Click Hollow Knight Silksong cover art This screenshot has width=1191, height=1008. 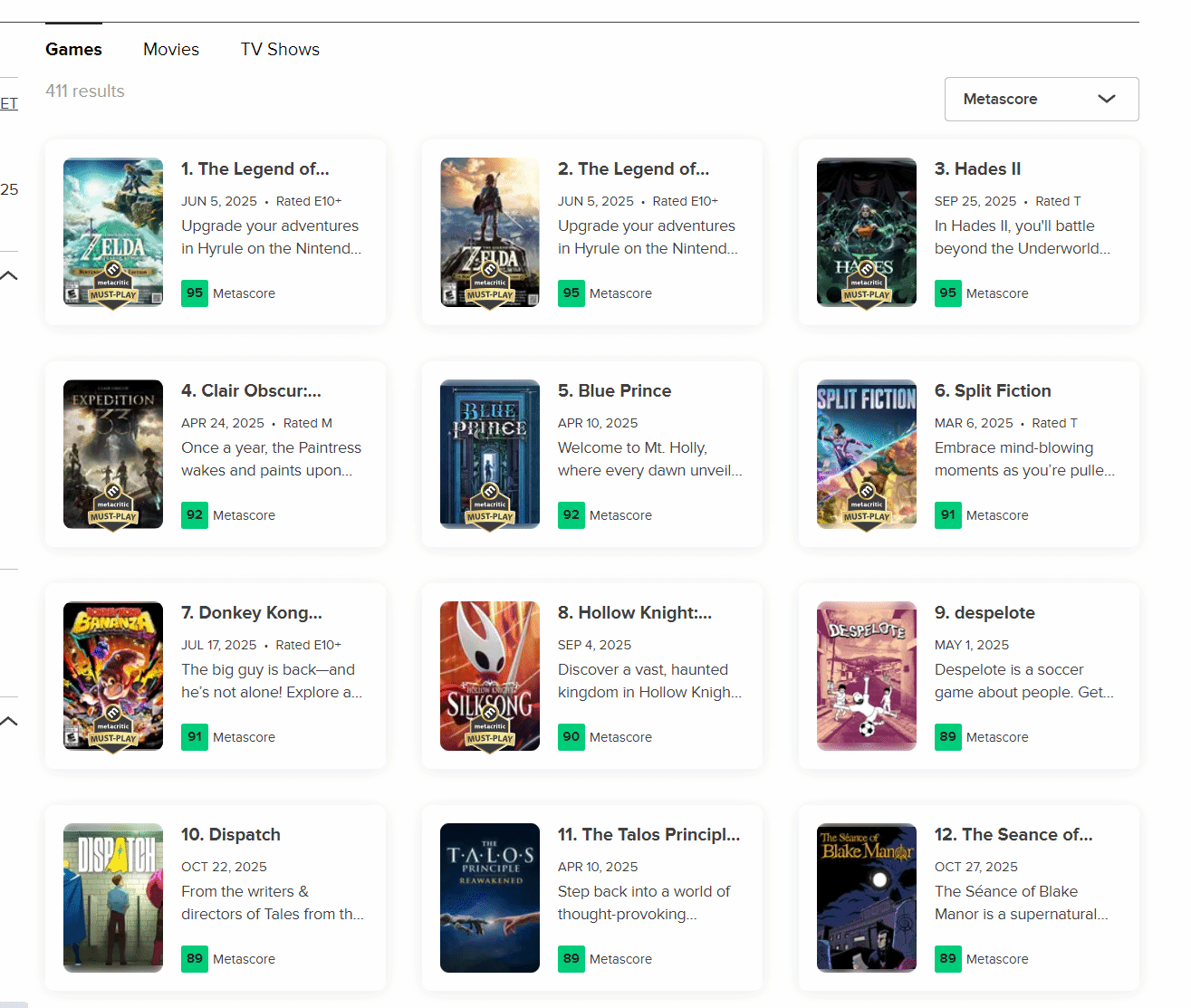coord(489,677)
